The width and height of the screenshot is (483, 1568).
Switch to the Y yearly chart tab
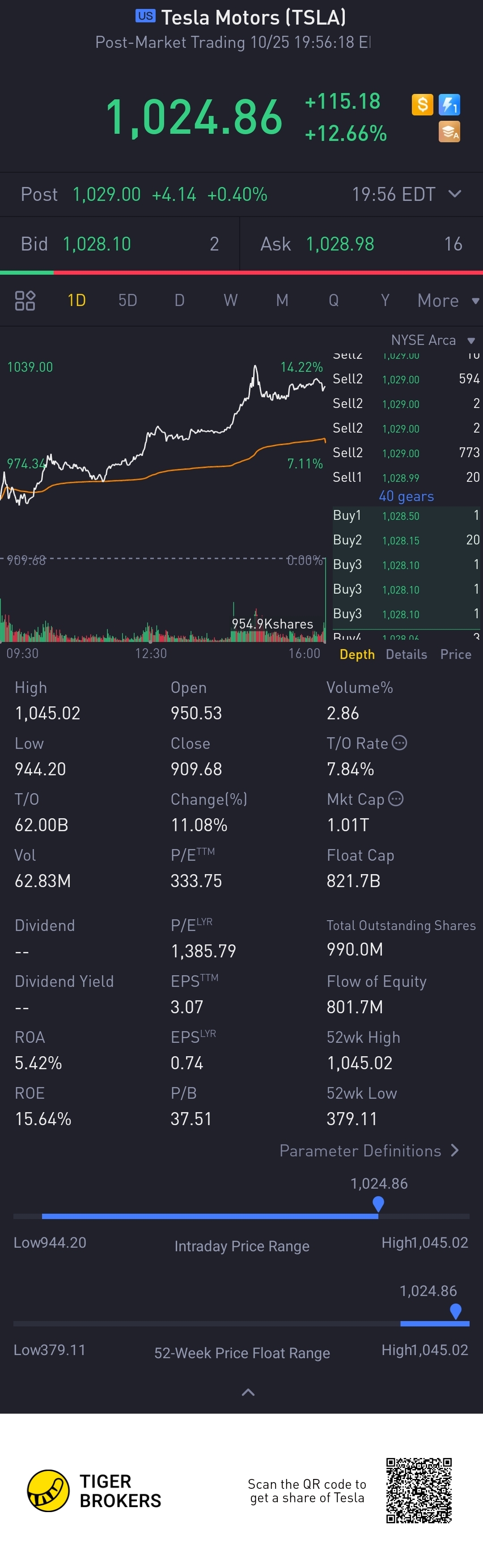[x=385, y=300]
